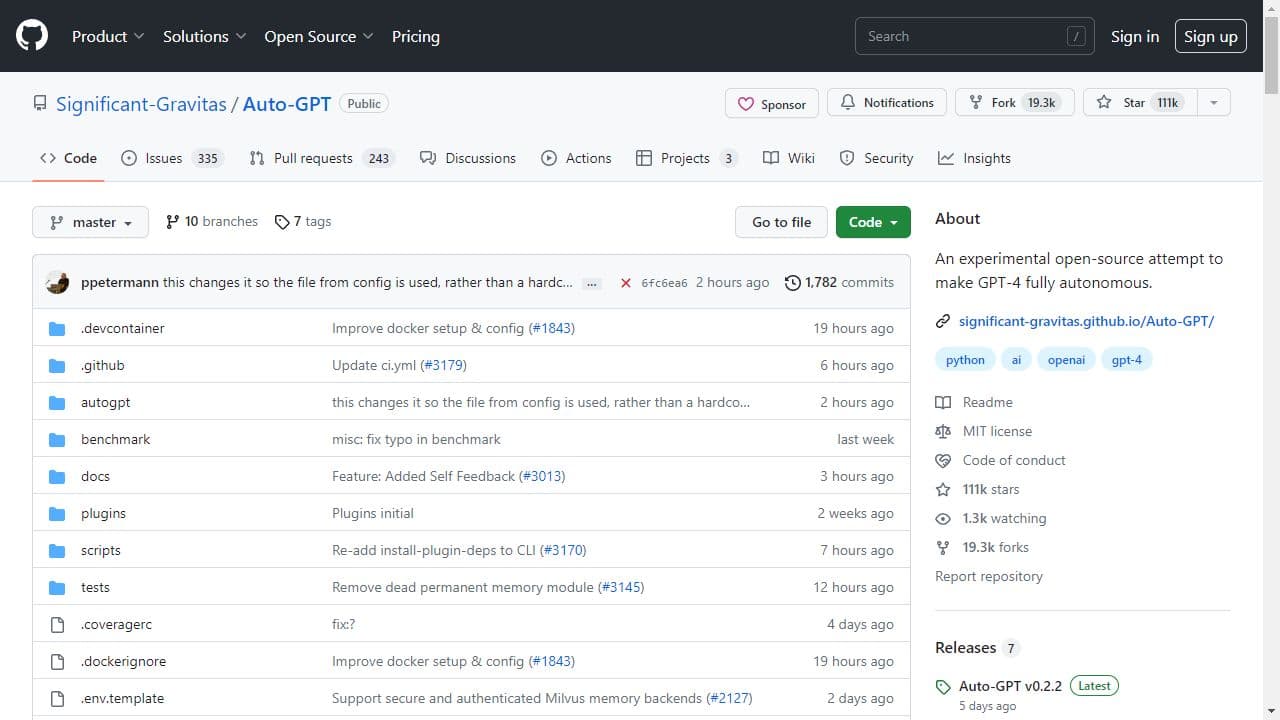Open the Product menu in header

pos(108,36)
